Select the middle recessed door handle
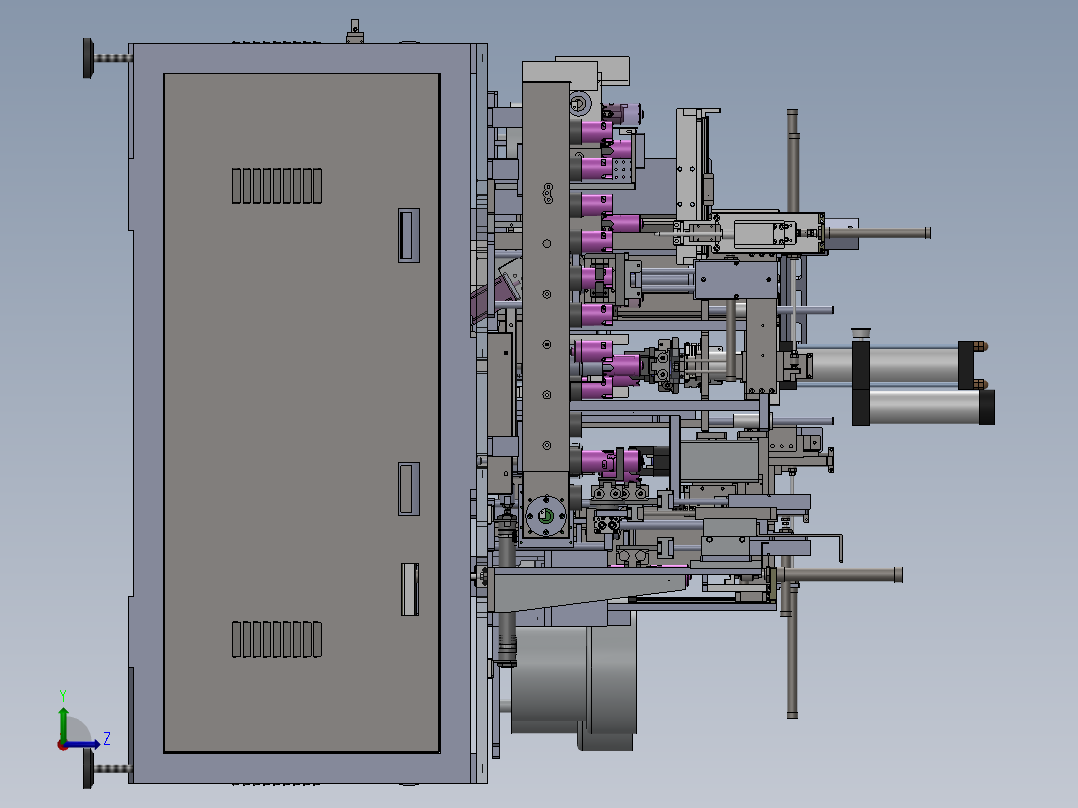The image size is (1078, 808). coord(408,488)
